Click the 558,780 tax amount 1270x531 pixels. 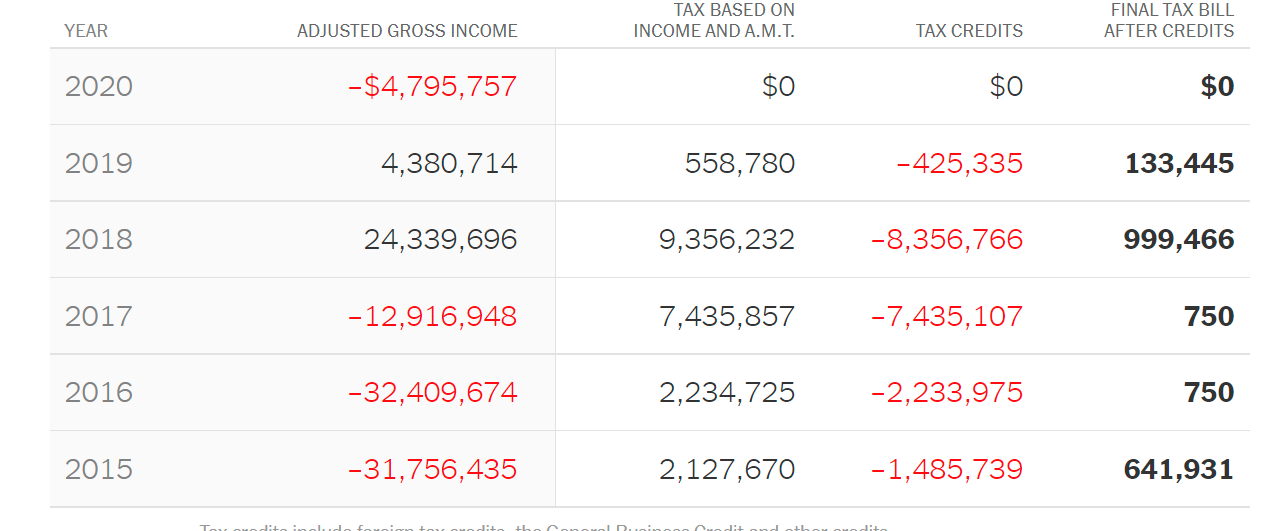coord(740,163)
